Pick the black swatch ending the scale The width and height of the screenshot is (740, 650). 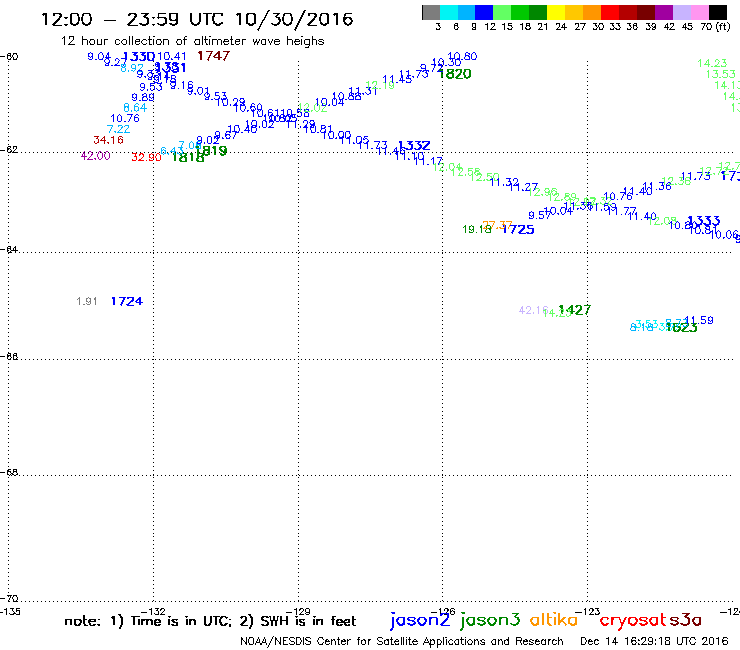click(x=718, y=12)
